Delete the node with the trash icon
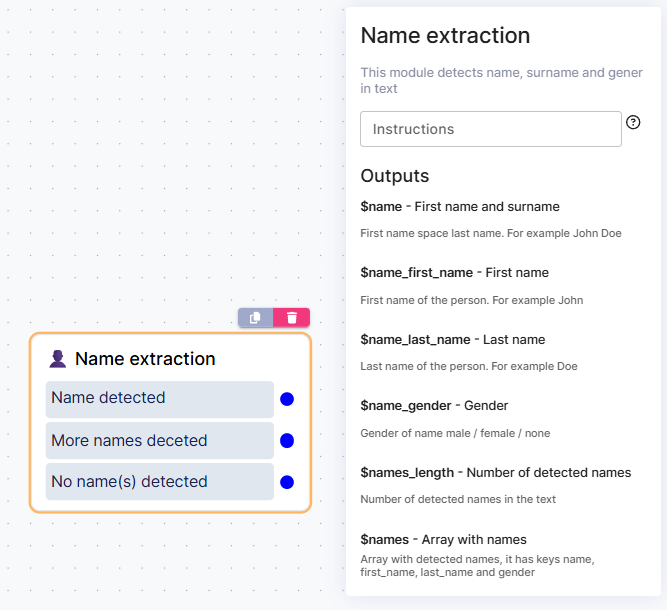 (292, 317)
